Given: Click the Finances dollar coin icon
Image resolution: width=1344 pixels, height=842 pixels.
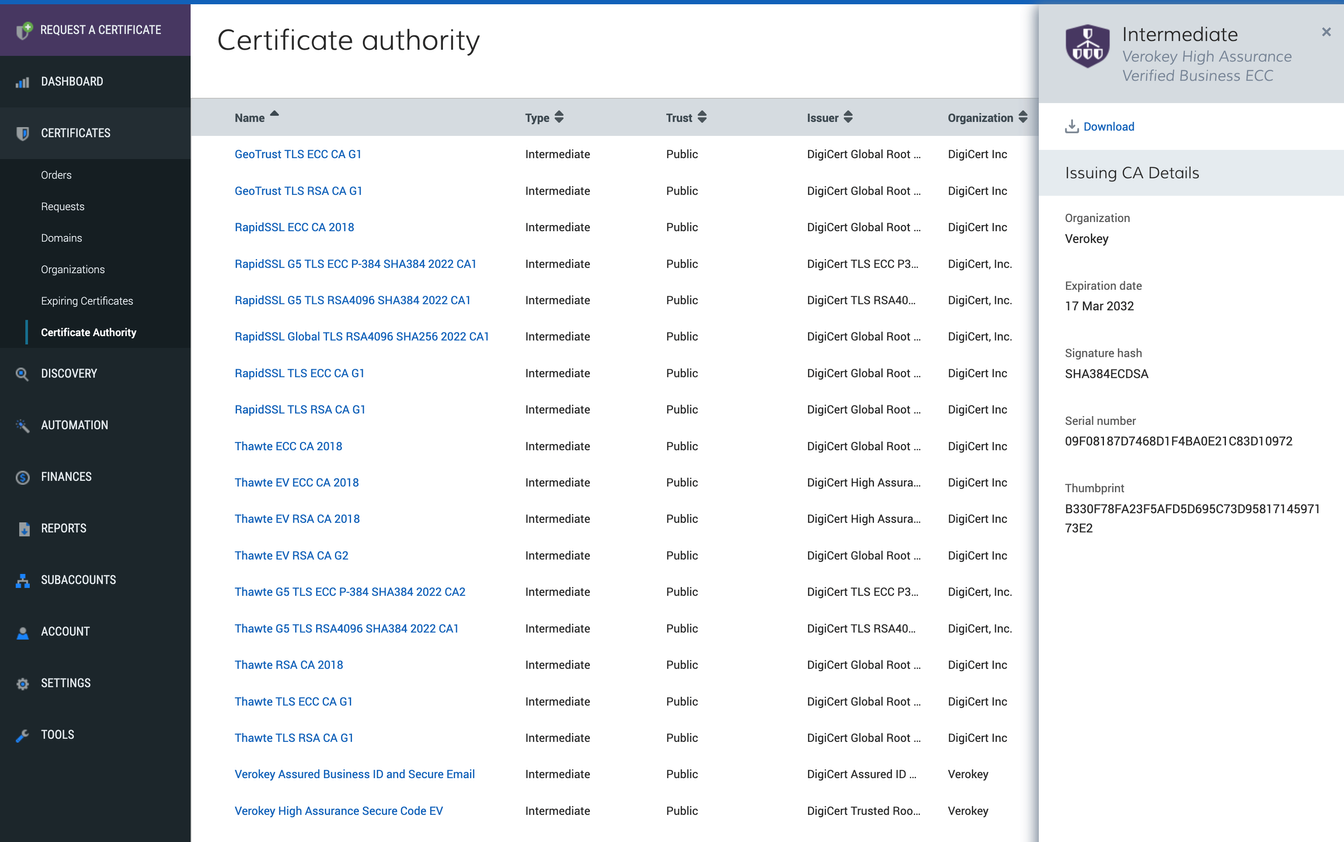Looking at the screenshot, I should click(22, 476).
